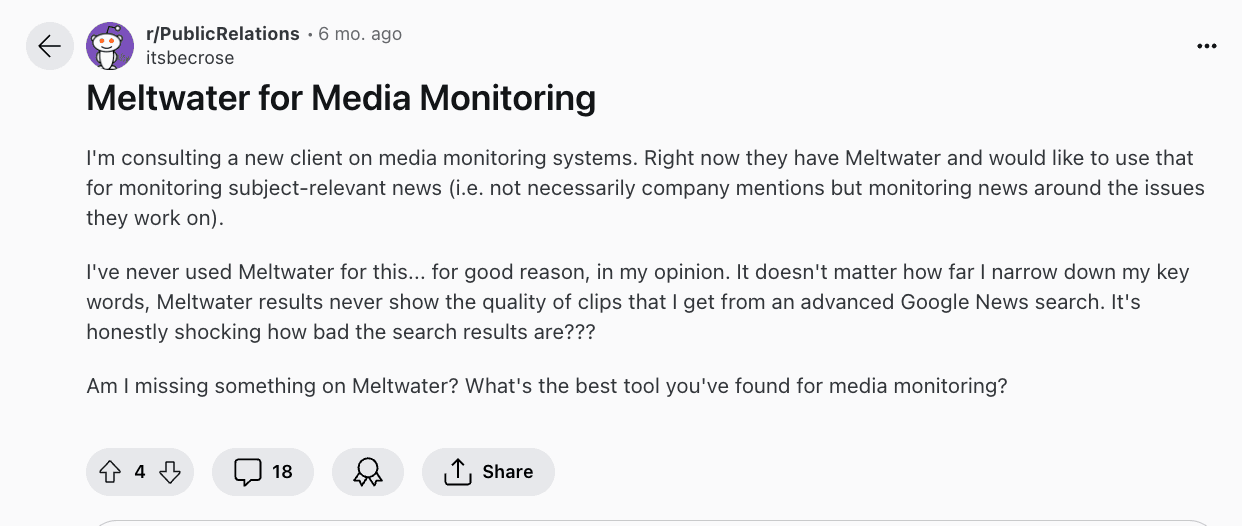This screenshot has width=1242, height=526.
Task: Downvote the Meltwater post
Action: click(x=170, y=472)
